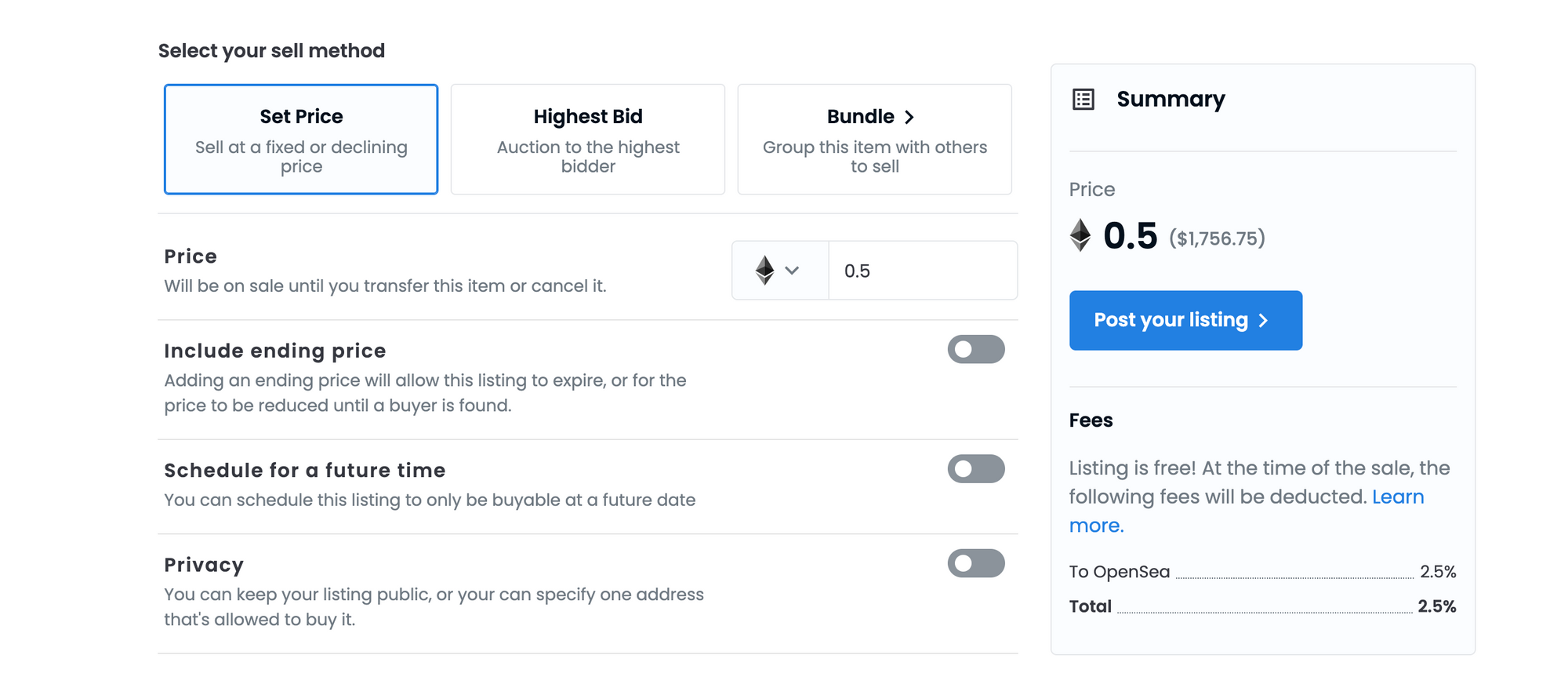Choose the Highest Bid sell method

[588, 140]
